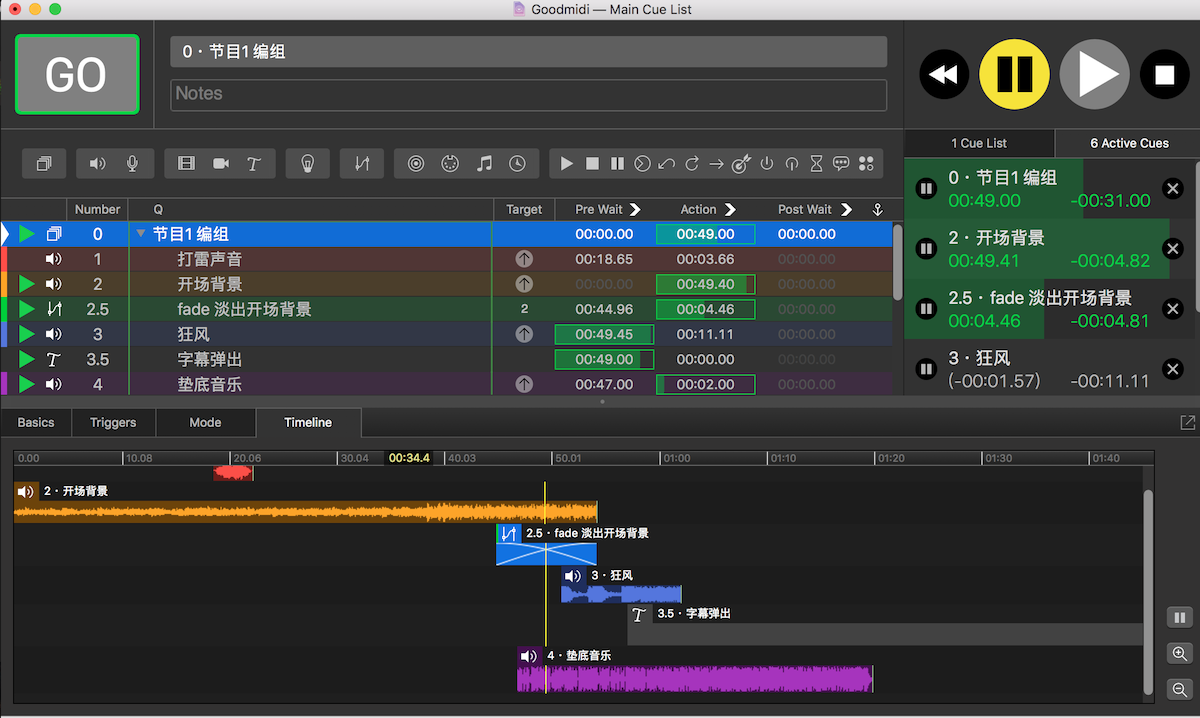The height and width of the screenshot is (718, 1200).
Task: Click the panic stop-all button
Action: coord(1165,74)
